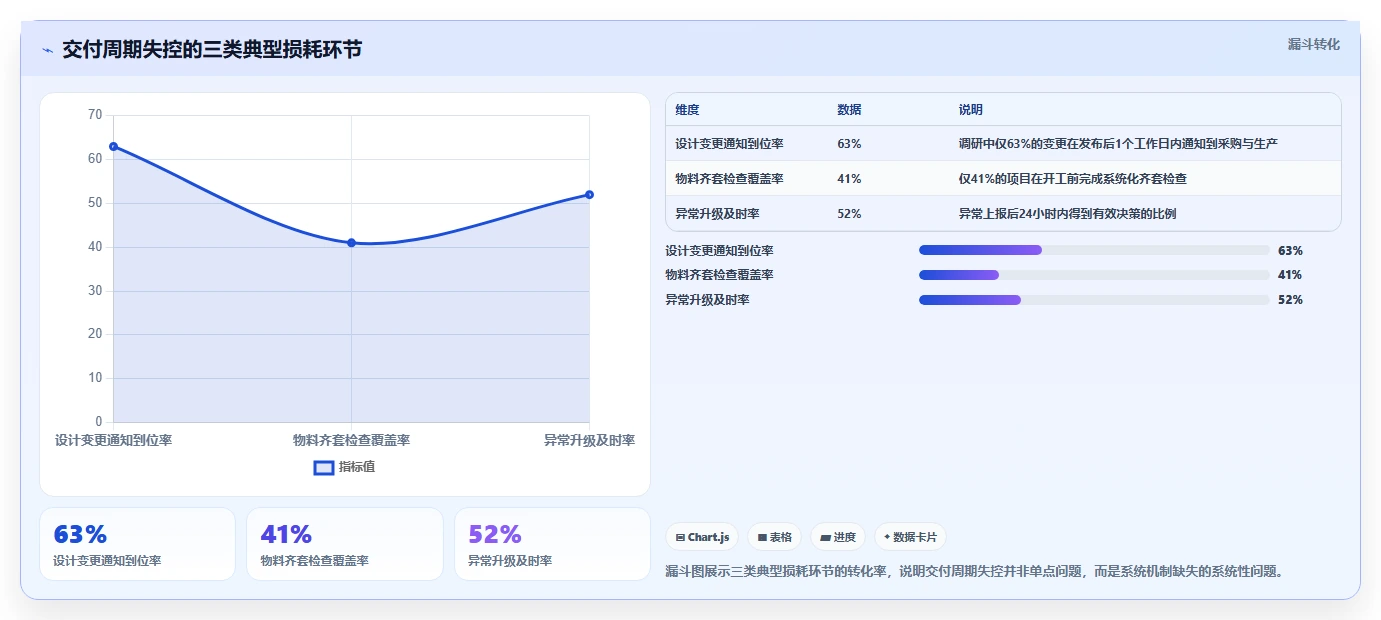Screen dimensions: 1381x620
Task: Click the 异常升级及时率 x-axis label under the chart
Action: click(x=589, y=441)
